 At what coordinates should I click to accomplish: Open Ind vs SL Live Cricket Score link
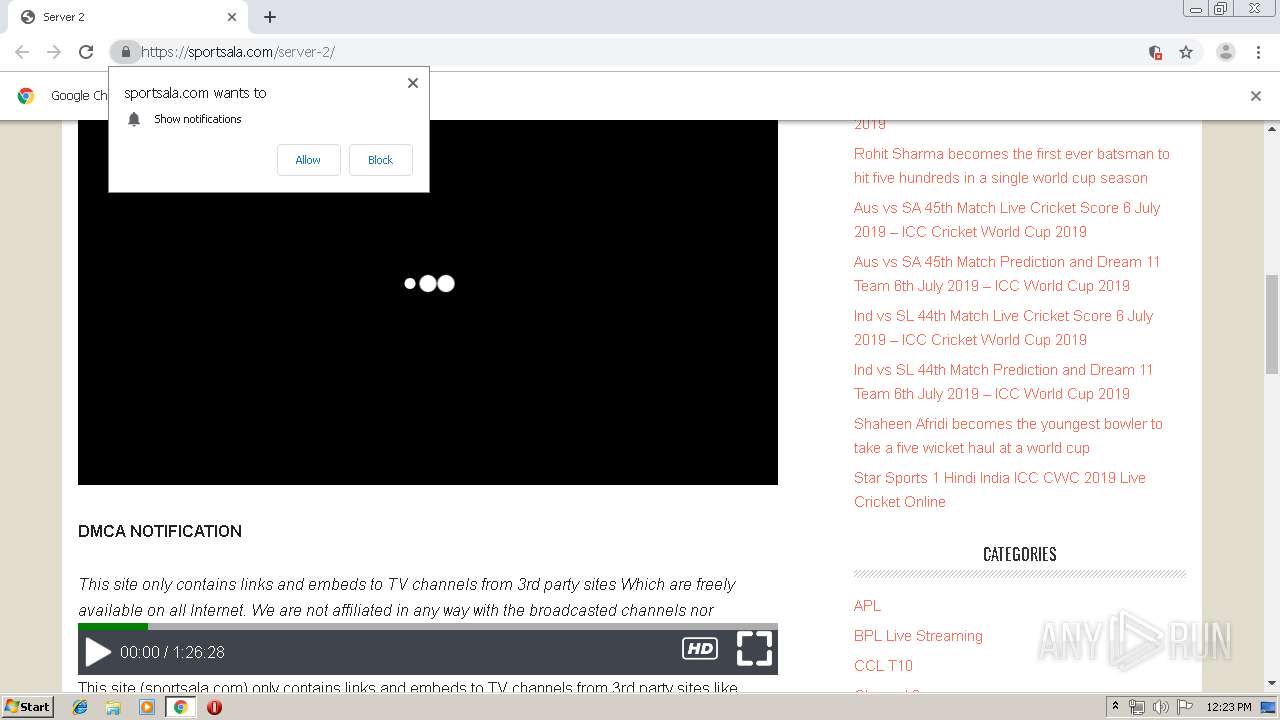coord(1003,328)
